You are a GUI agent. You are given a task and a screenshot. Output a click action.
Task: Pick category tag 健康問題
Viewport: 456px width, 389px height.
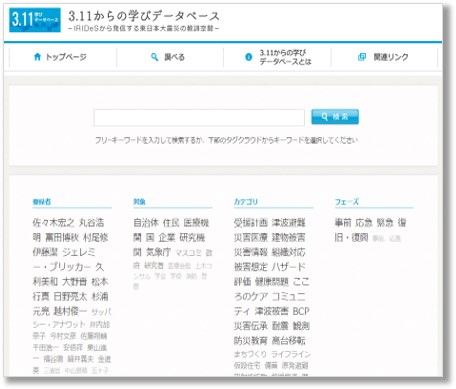point(272,282)
